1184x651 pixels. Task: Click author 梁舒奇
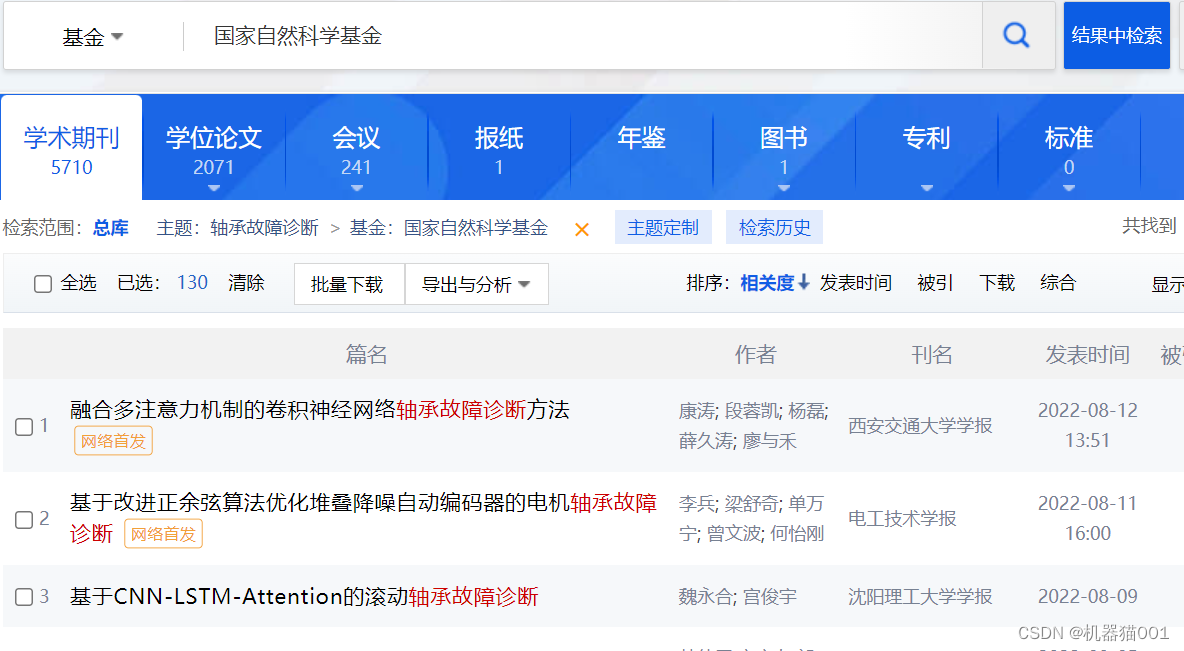(x=751, y=504)
